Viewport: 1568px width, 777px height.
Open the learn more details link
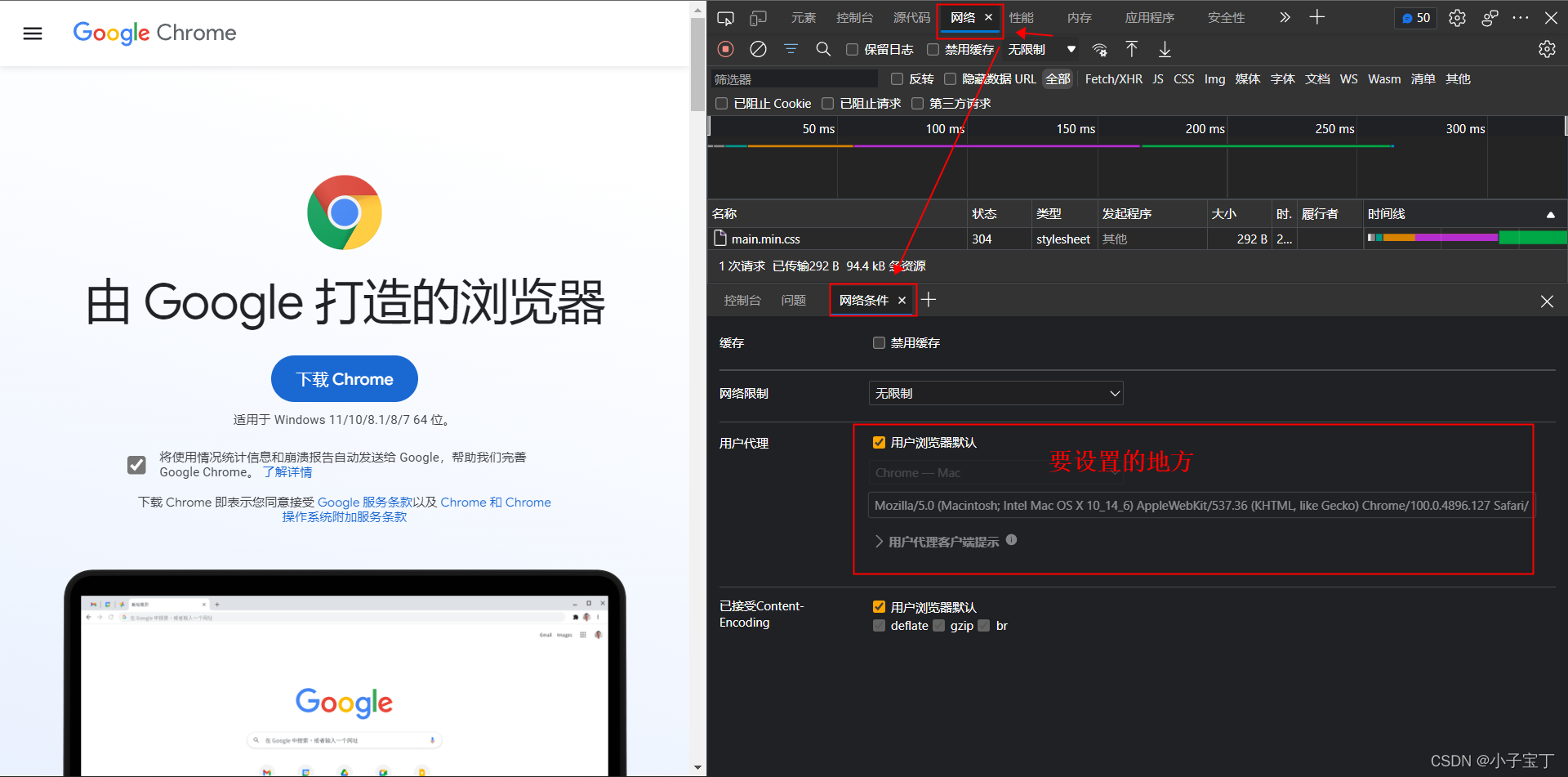tap(287, 472)
